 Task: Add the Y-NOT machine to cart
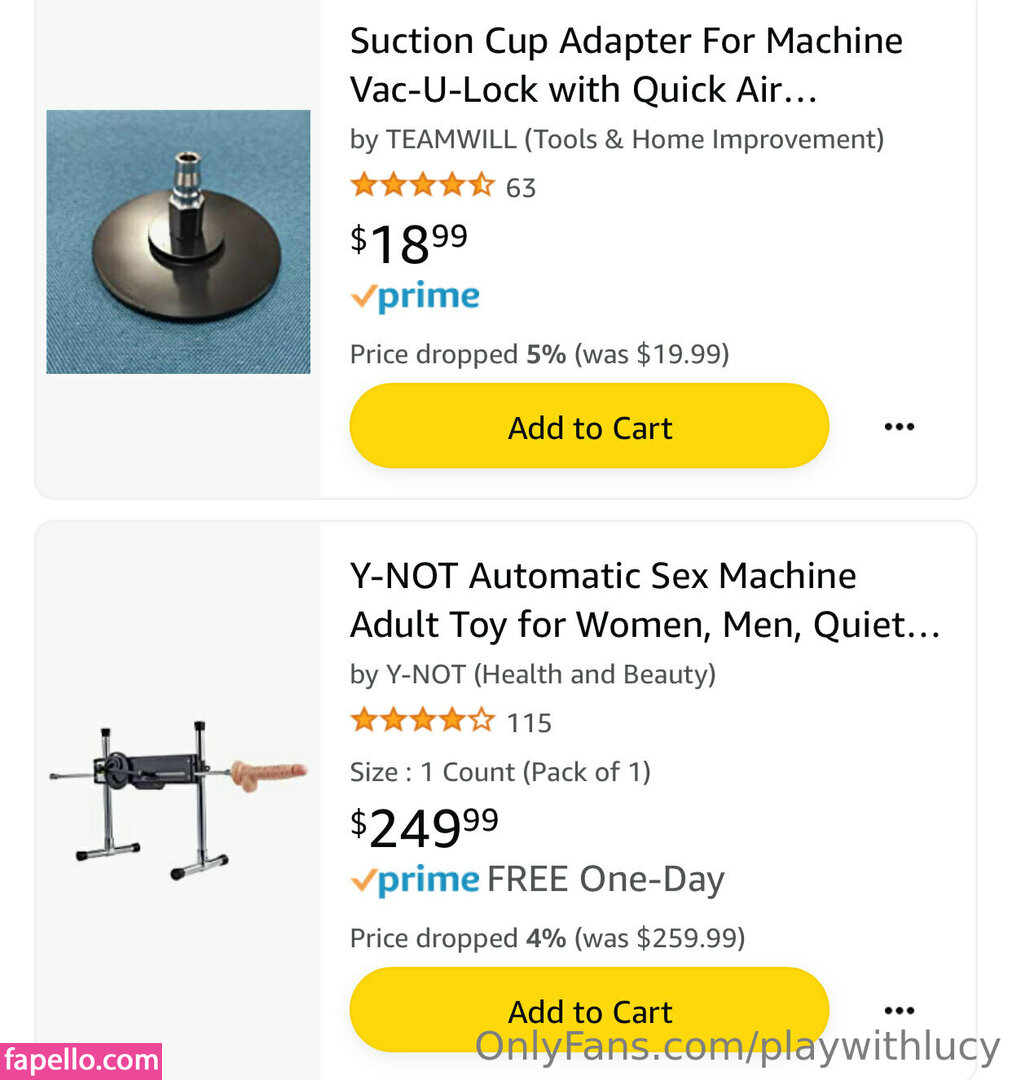[589, 1010]
